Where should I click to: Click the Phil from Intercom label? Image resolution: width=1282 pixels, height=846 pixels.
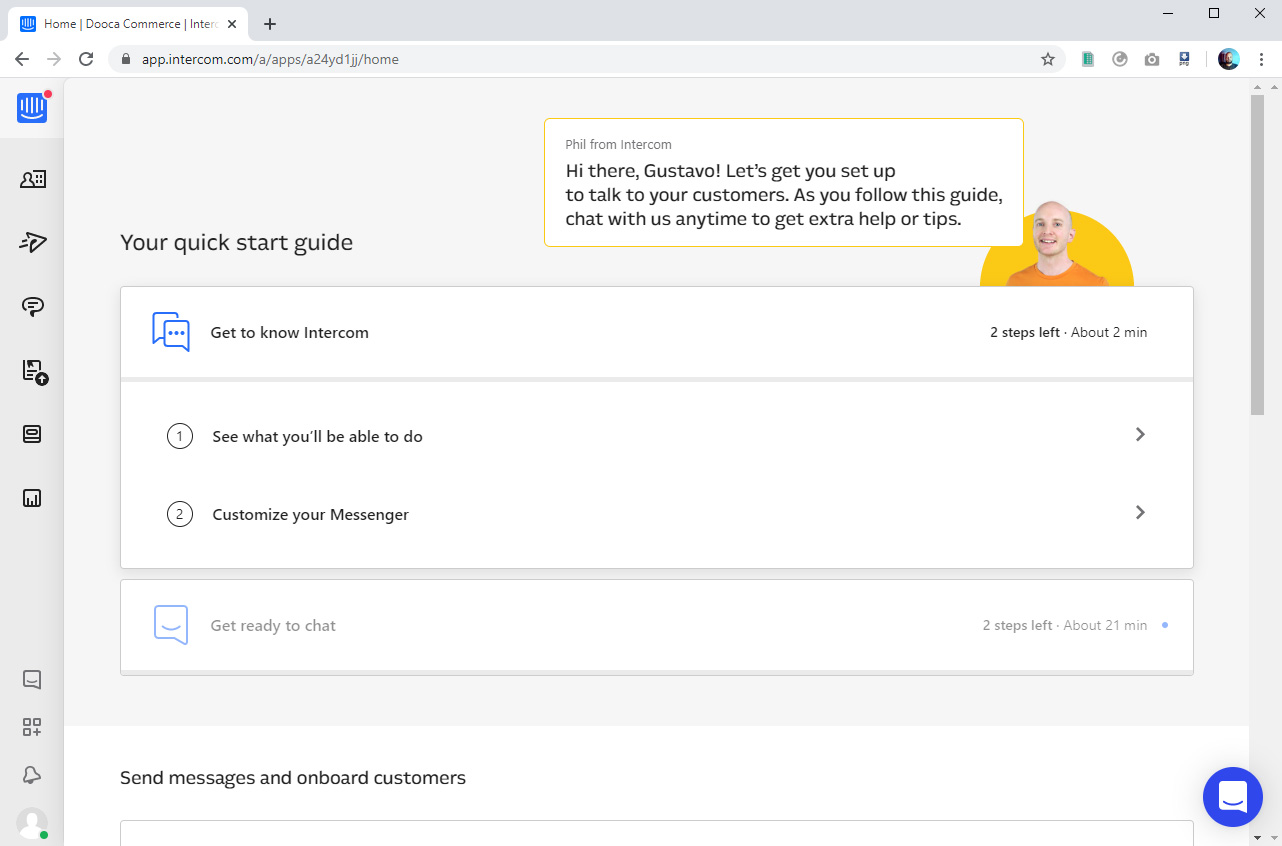click(x=619, y=145)
